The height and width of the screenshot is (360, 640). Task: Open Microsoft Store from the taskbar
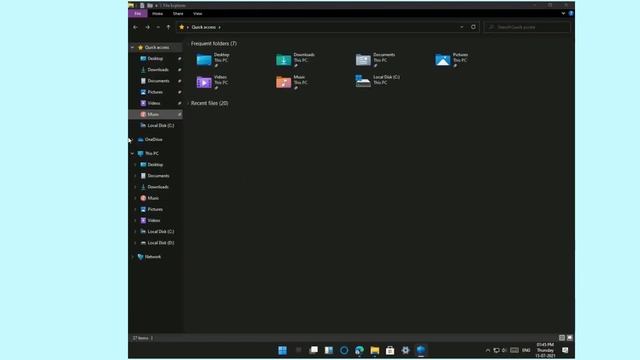tap(390, 350)
